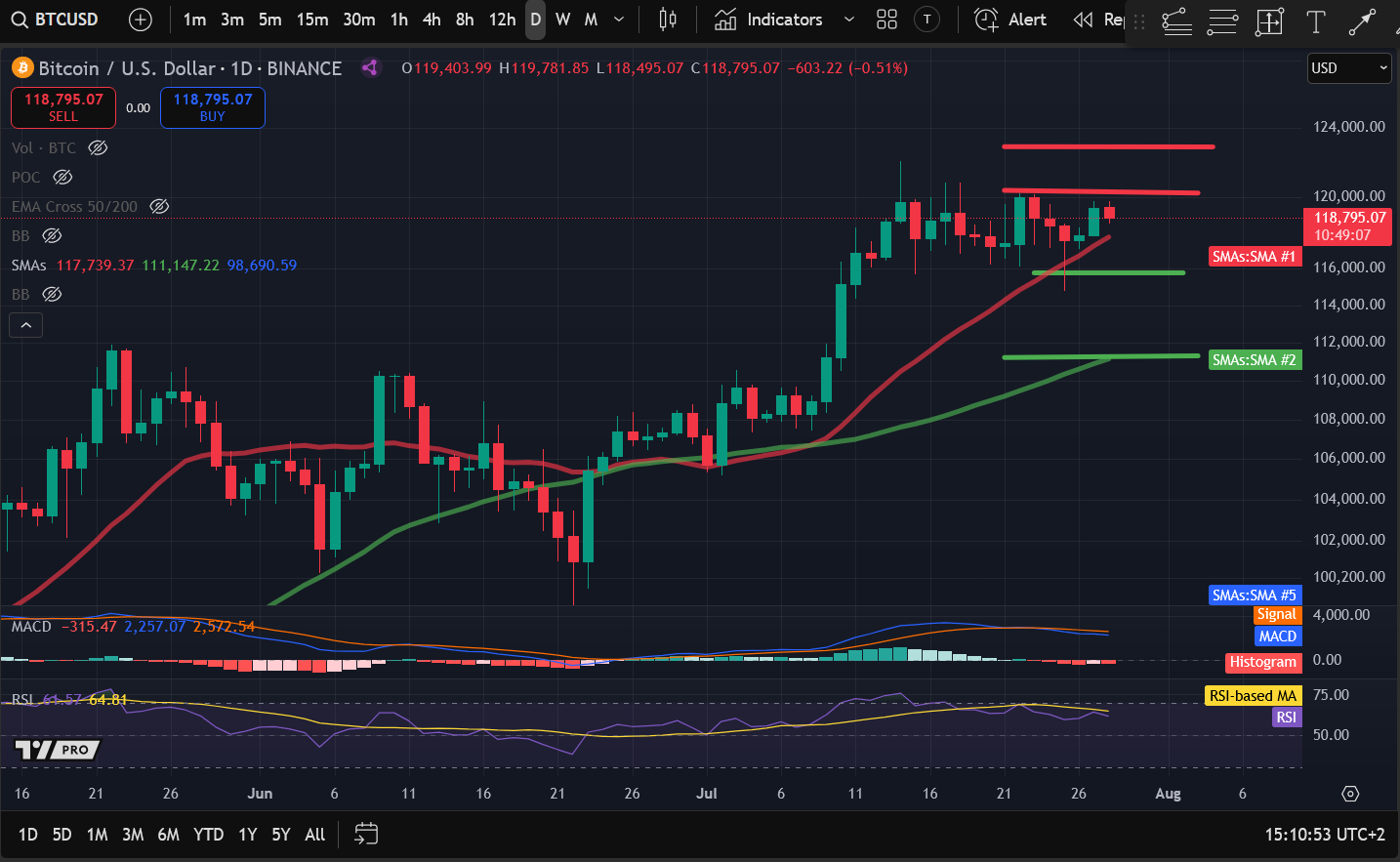This screenshot has width=1400, height=862.
Task: Select the parallel lines drawing tool
Action: (x=1222, y=21)
